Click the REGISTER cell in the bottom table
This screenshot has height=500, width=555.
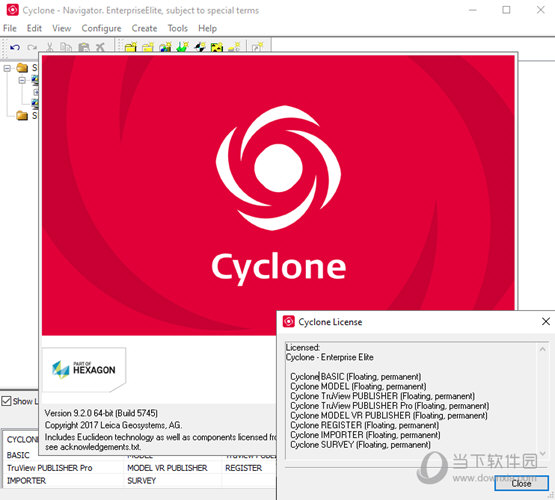coord(244,468)
